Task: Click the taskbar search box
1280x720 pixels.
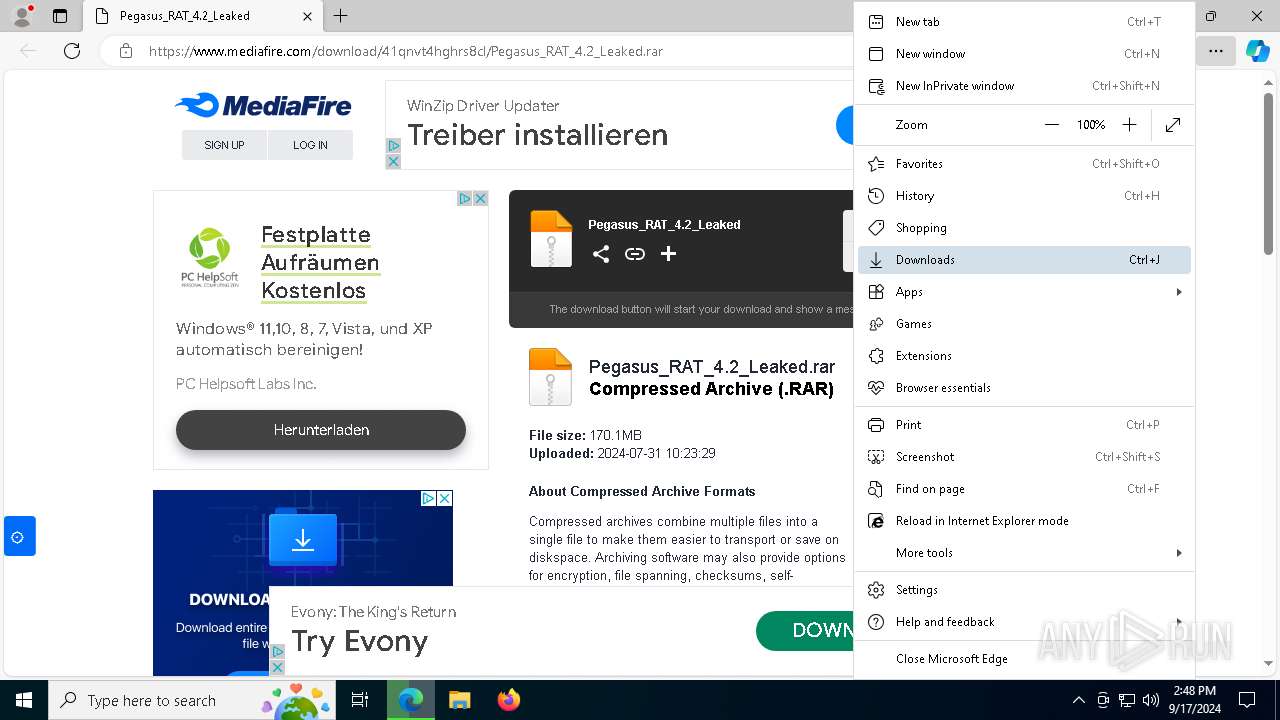Action: coord(193,700)
